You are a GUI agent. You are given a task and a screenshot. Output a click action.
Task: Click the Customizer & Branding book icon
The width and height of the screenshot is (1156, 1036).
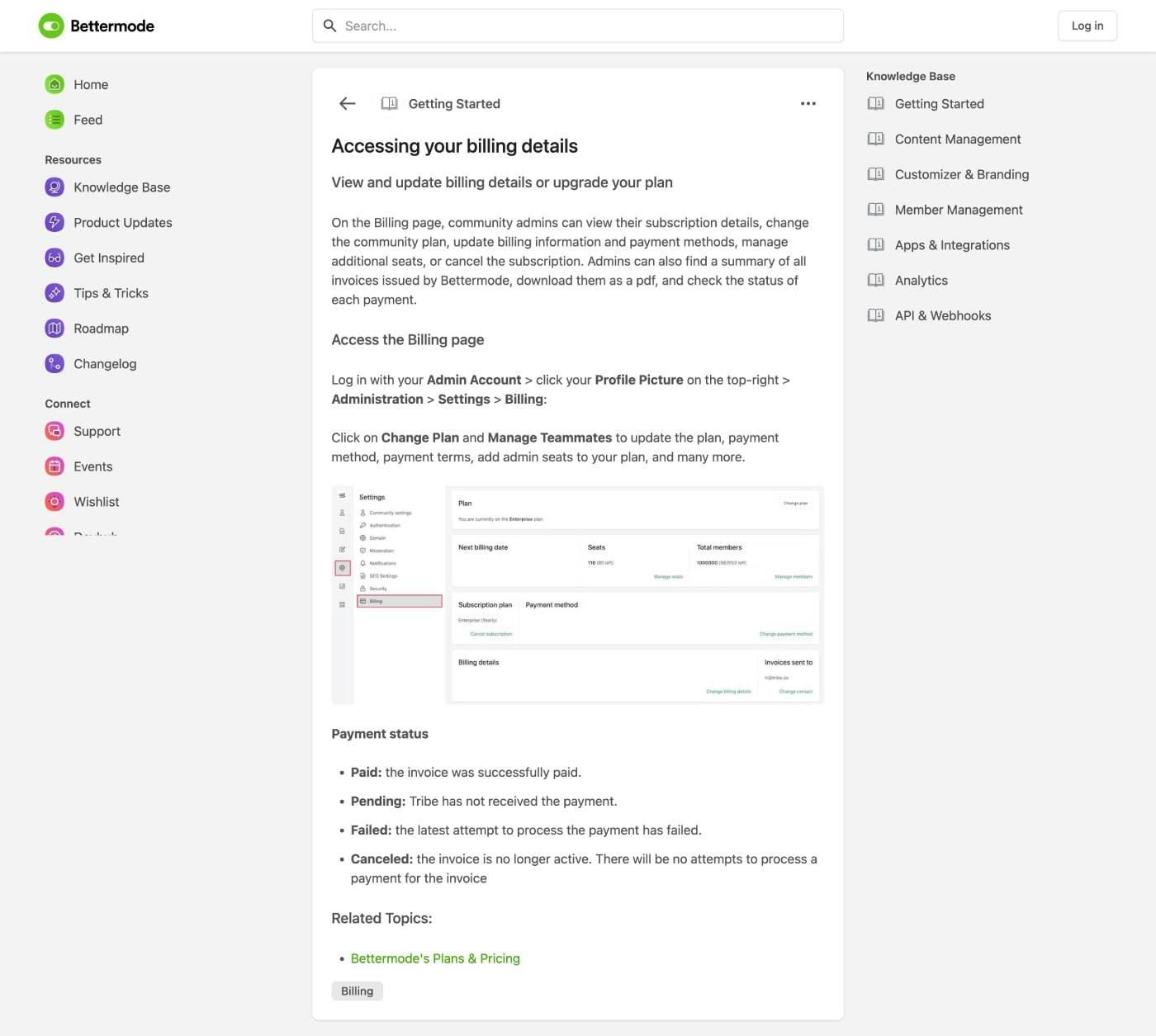(876, 174)
